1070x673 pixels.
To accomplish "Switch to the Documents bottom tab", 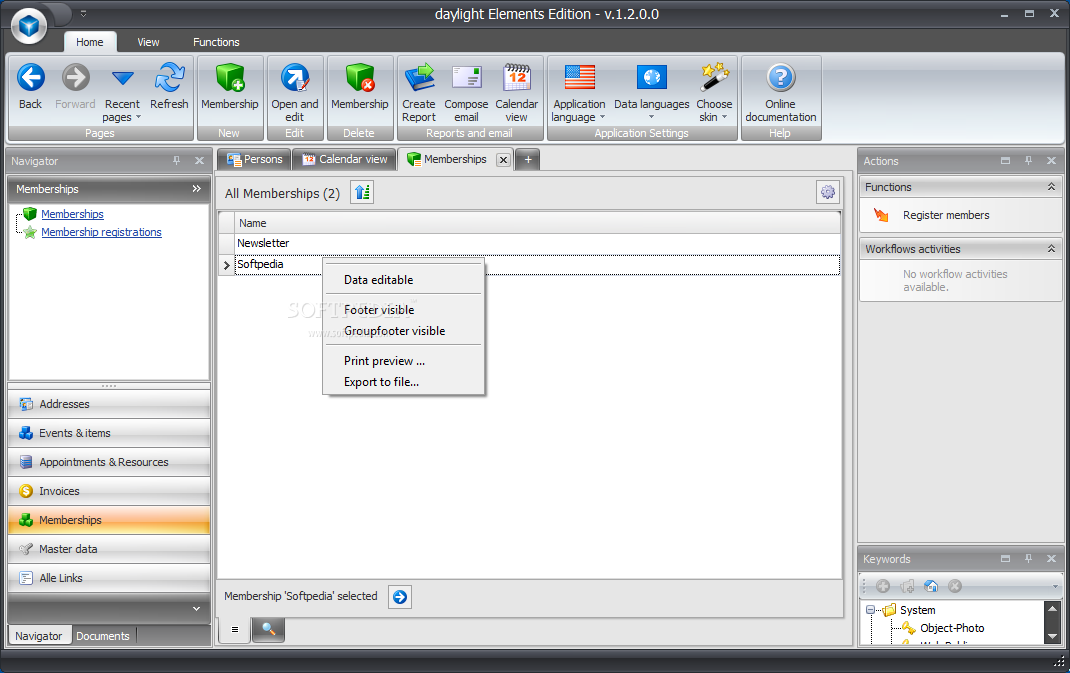I will click(x=103, y=636).
